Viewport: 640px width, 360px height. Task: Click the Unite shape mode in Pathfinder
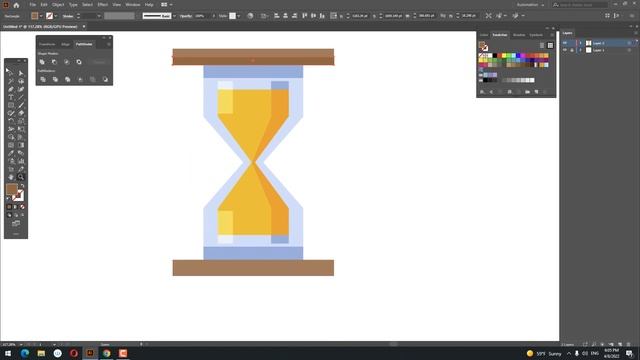[x=42, y=62]
